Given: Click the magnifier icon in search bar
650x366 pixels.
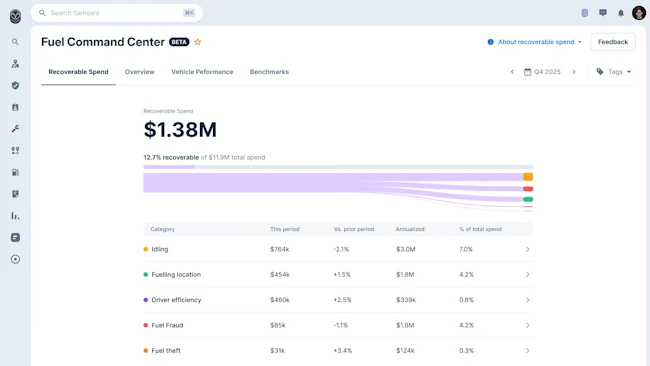Looking at the screenshot, I should (x=42, y=13).
